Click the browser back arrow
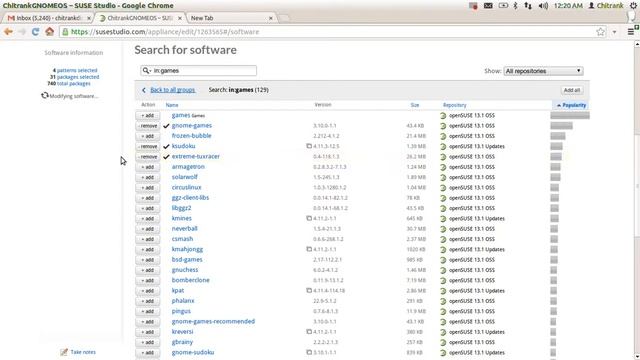The height and width of the screenshot is (360, 640). point(8,32)
